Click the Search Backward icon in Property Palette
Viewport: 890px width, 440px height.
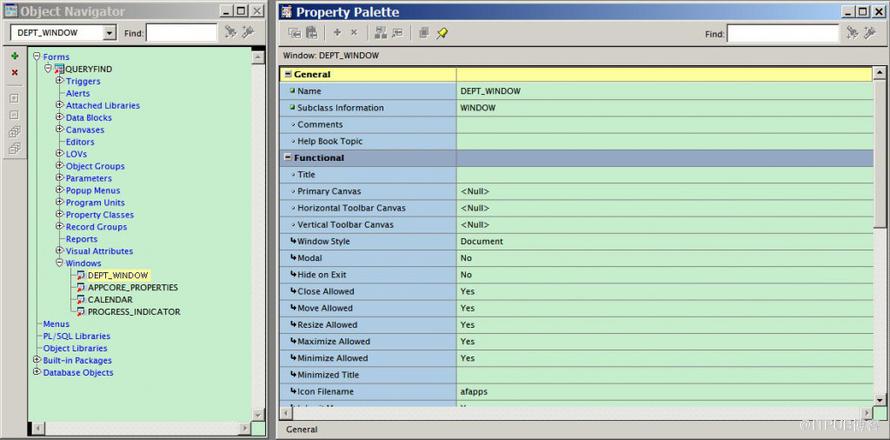872,33
